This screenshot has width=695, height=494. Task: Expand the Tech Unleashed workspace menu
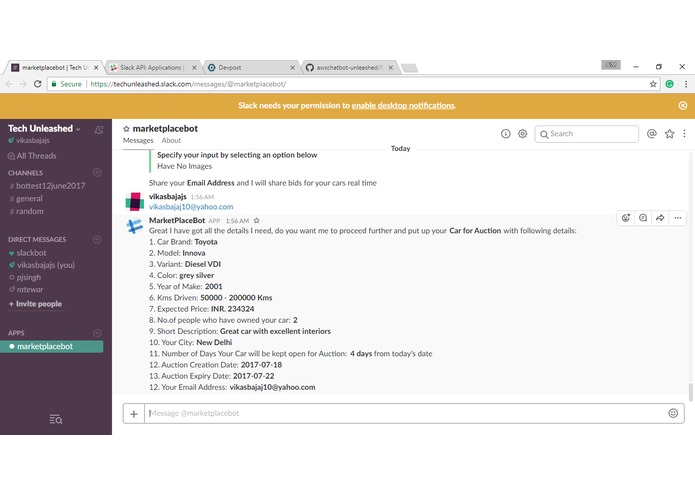44,128
